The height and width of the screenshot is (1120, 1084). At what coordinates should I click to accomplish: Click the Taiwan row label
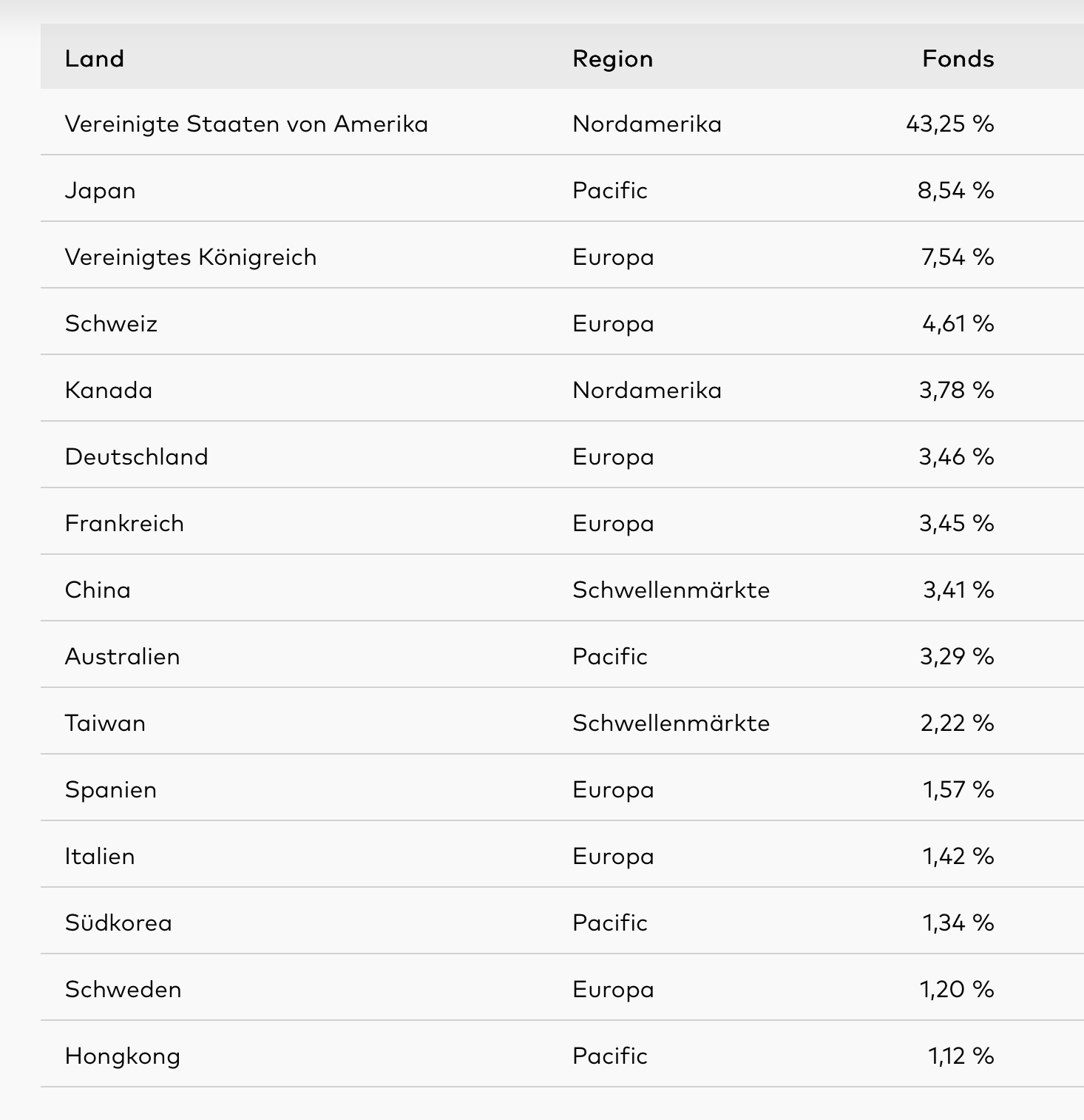105,723
